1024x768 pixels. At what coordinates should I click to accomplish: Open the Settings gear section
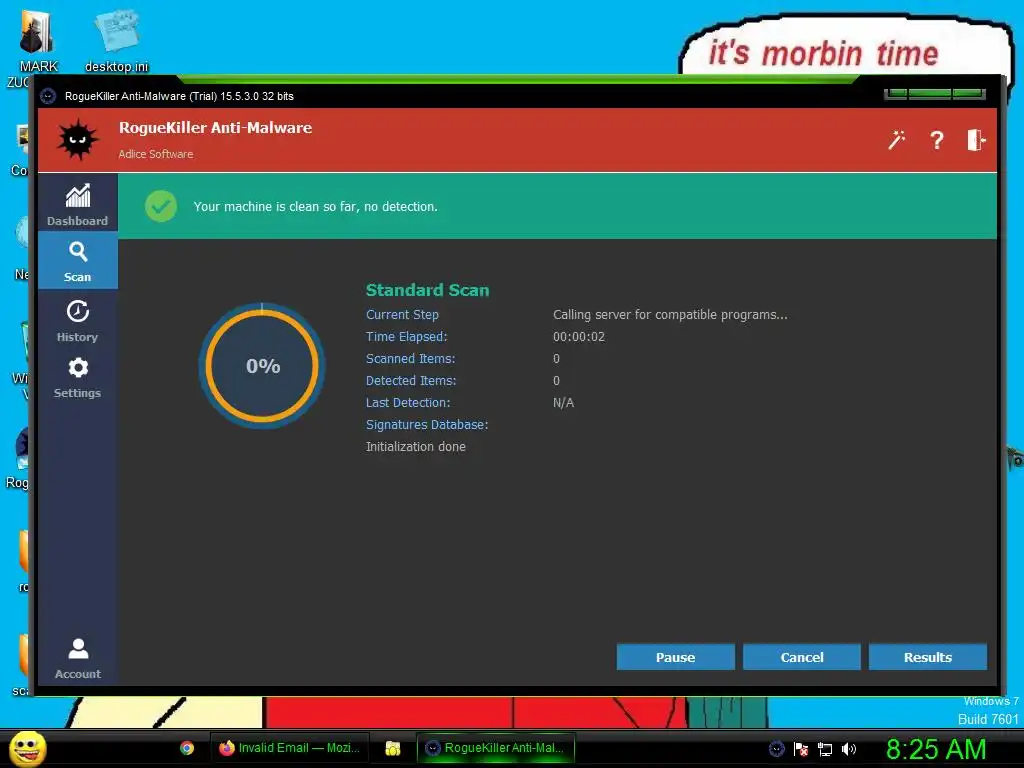pos(78,377)
